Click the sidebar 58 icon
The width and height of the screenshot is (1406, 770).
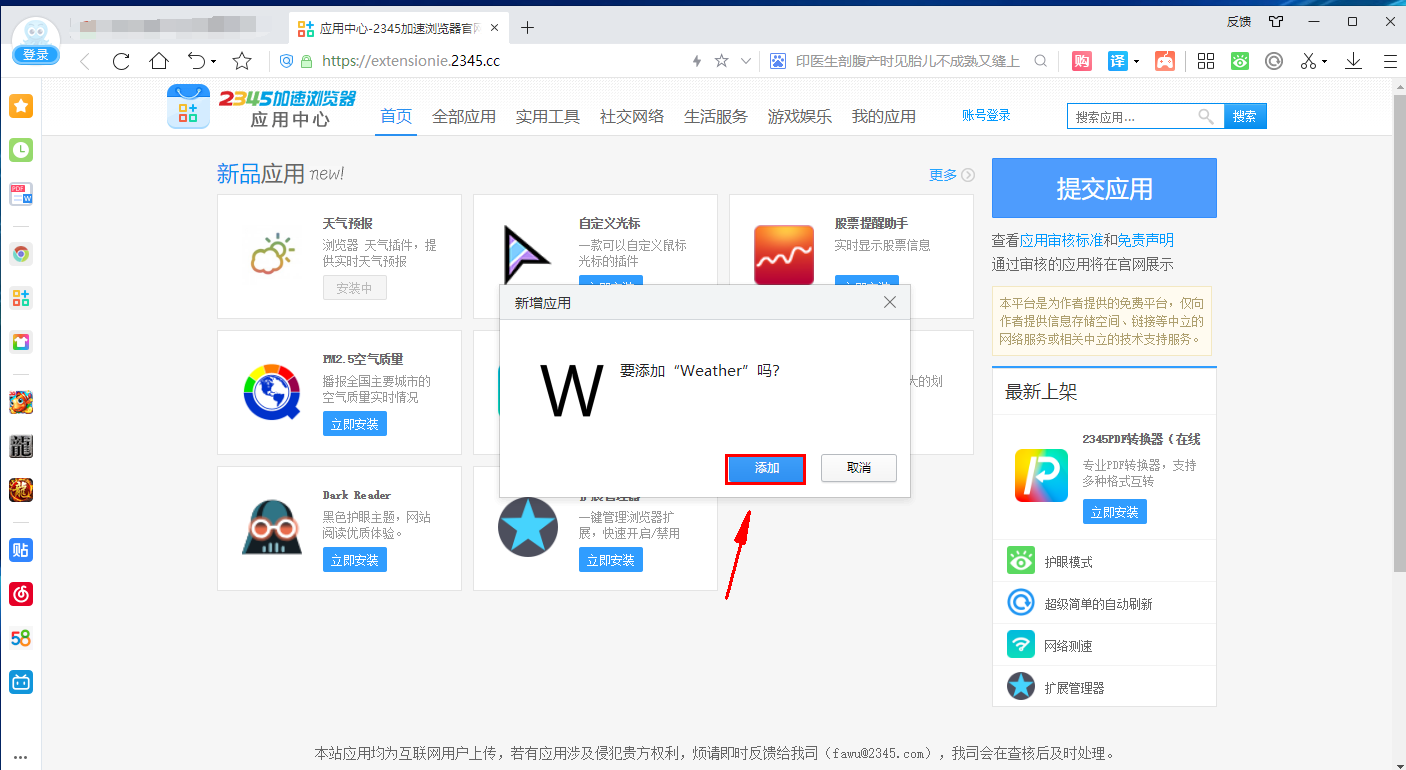click(x=21, y=638)
